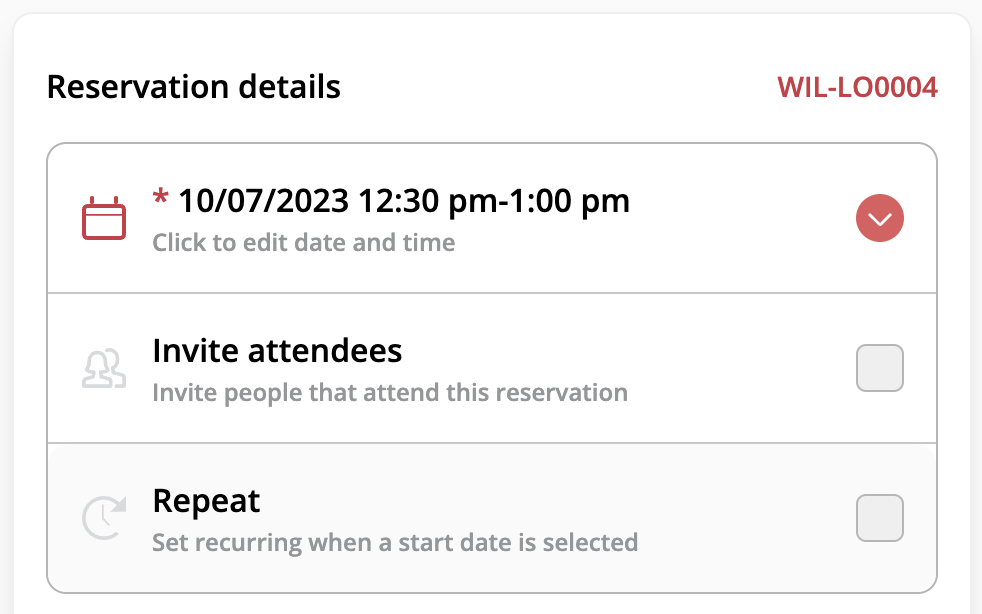Click the Repeat clock arrow icon
The width and height of the screenshot is (982, 614).
pyautogui.click(x=104, y=518)
